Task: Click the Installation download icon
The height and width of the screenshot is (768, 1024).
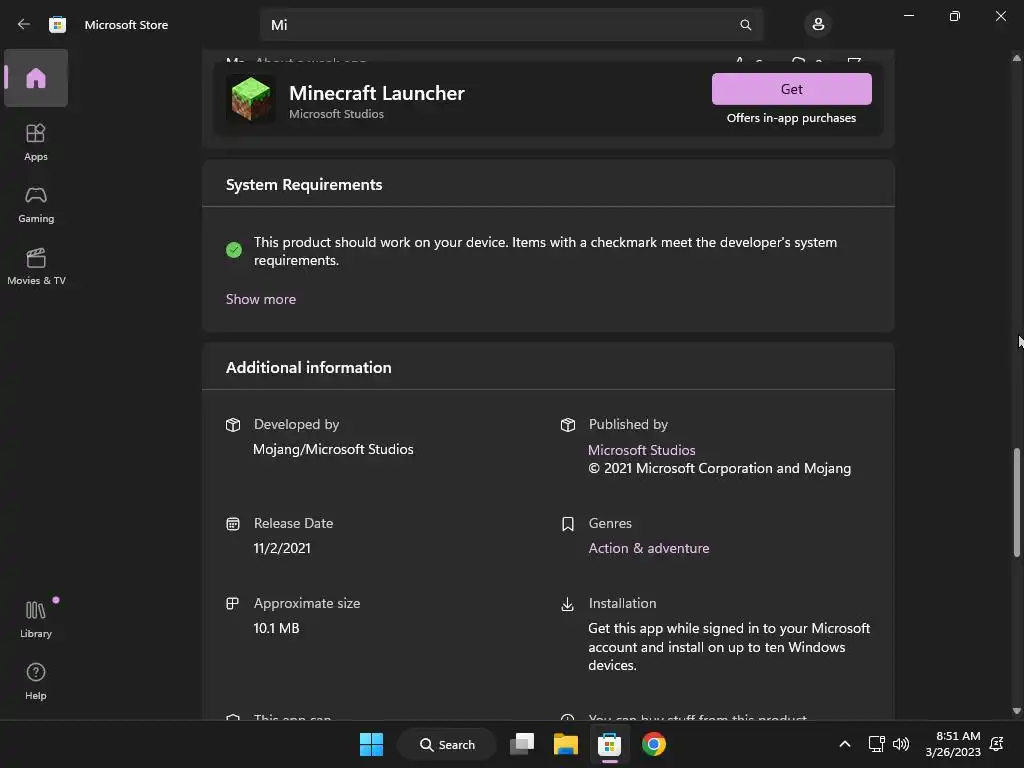Action: pyautogui.click(x=568, y=604)
